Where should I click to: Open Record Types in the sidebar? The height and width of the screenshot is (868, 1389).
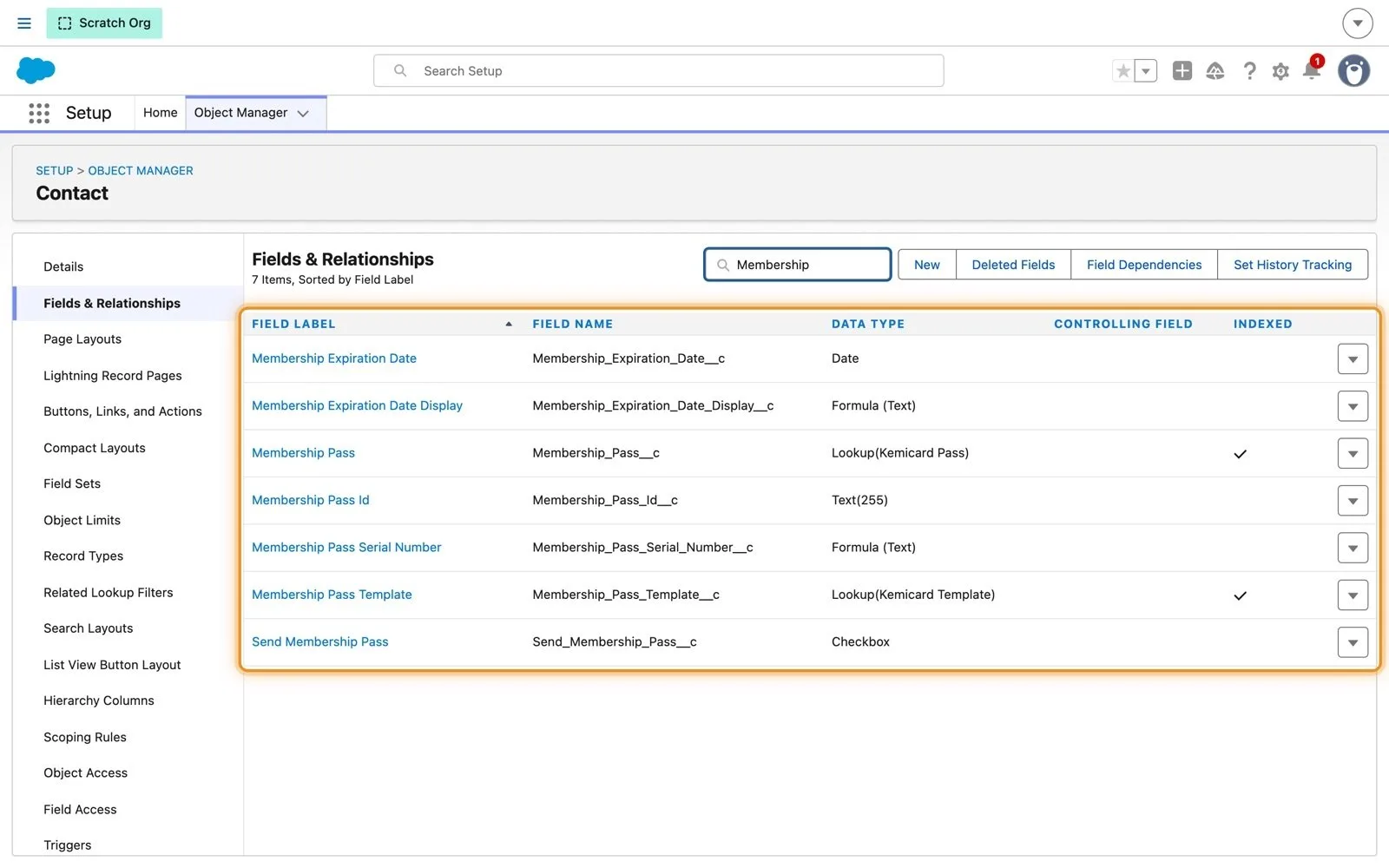(x=83, y=556)
